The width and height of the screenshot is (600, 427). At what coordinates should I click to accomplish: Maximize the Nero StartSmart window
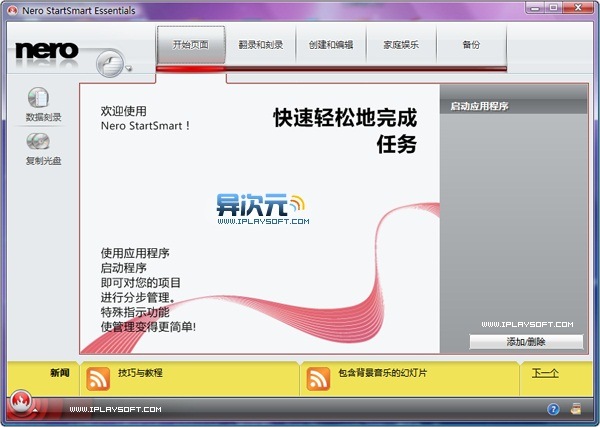(553, 8)
